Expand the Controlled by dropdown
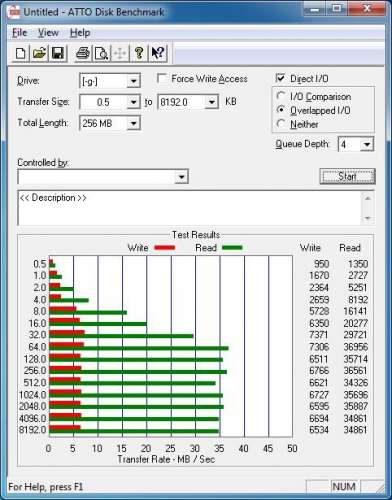 181,177
